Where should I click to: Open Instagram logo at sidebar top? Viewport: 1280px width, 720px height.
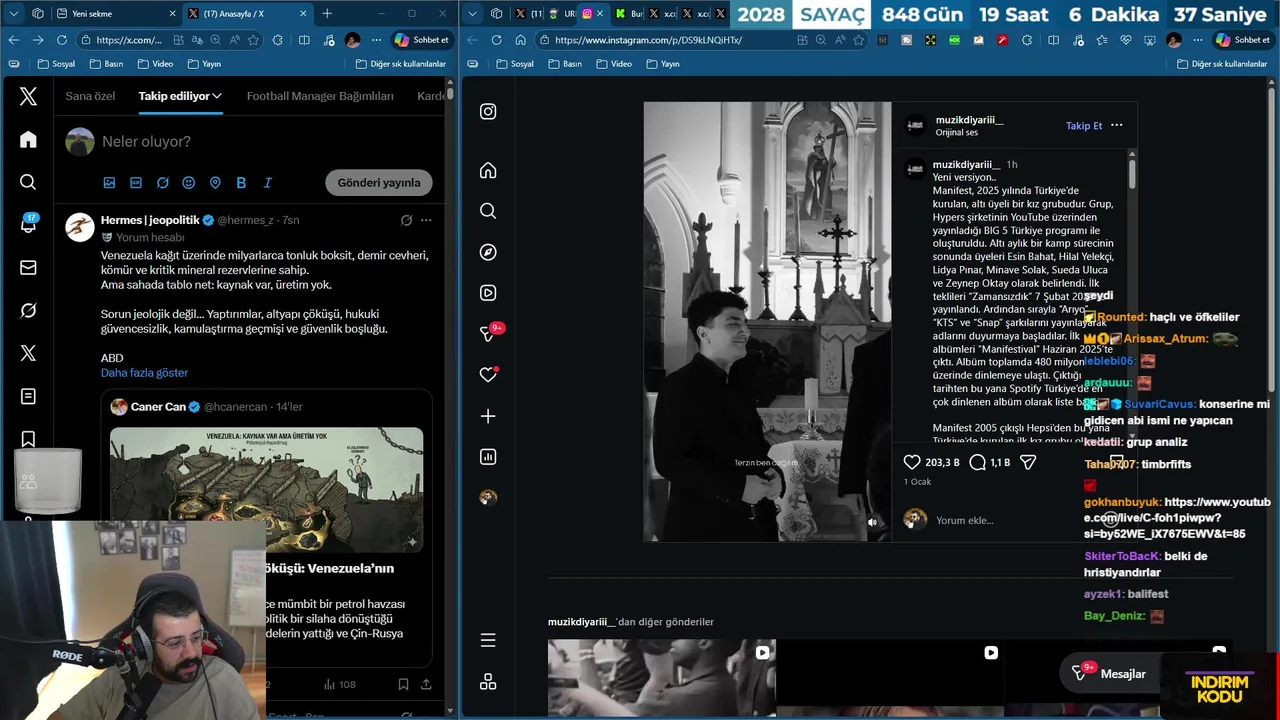coord(488,112)
